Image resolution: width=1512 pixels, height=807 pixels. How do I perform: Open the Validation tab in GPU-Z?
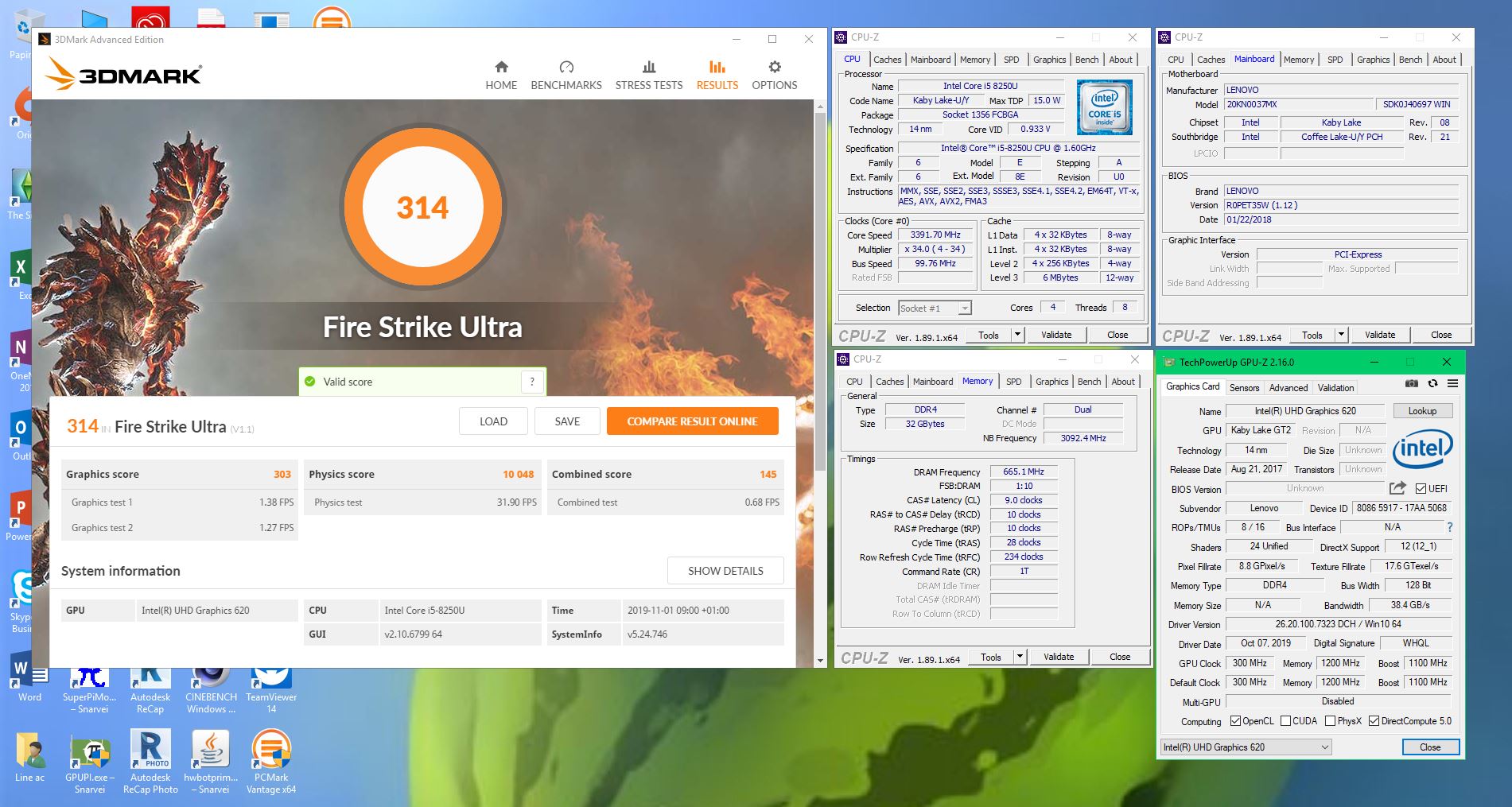coord(1335,388)
